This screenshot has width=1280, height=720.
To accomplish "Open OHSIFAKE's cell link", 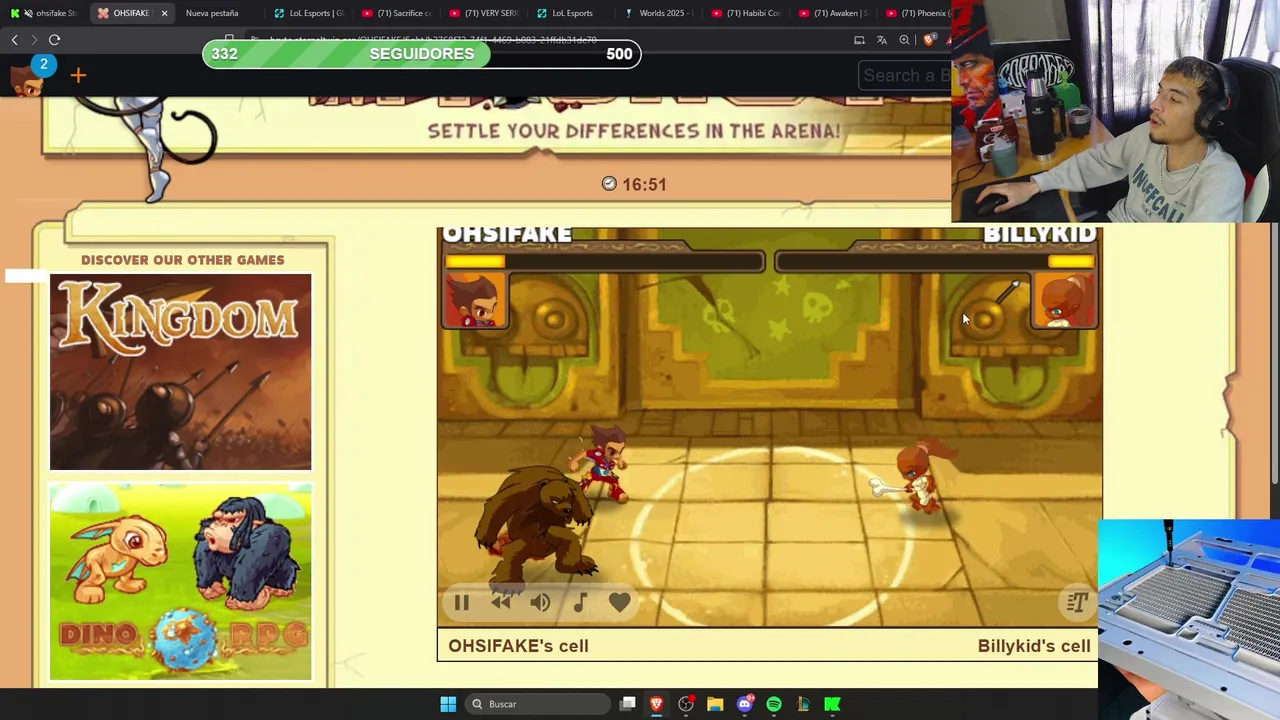I will 518,646.
